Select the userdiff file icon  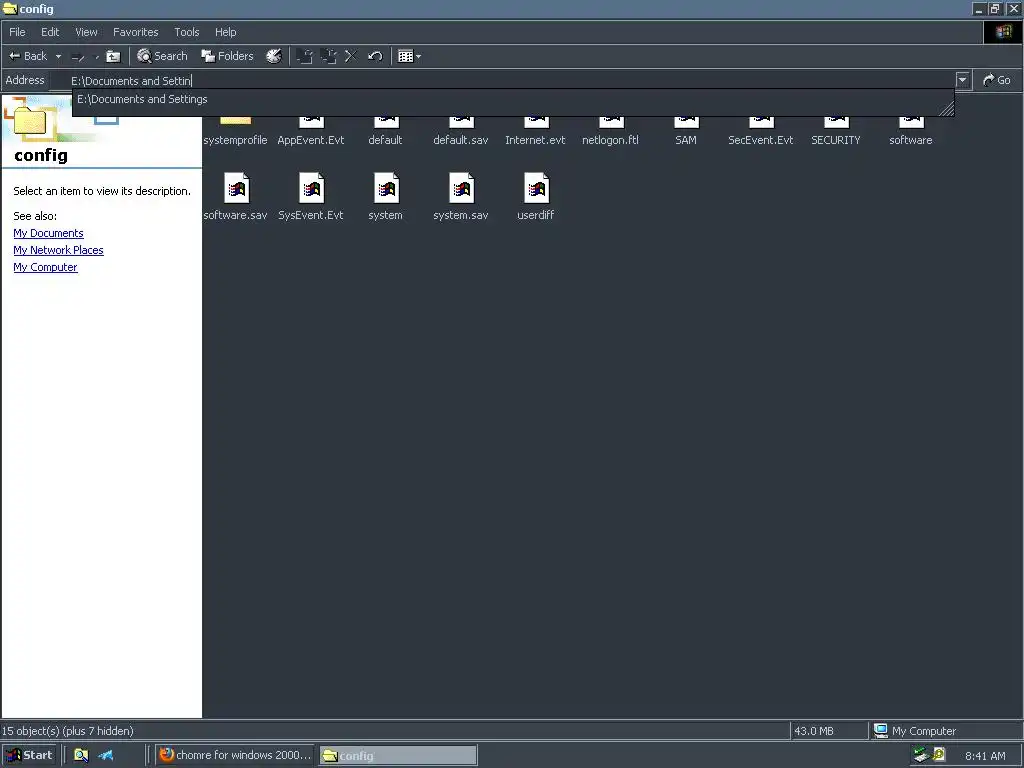536,189
